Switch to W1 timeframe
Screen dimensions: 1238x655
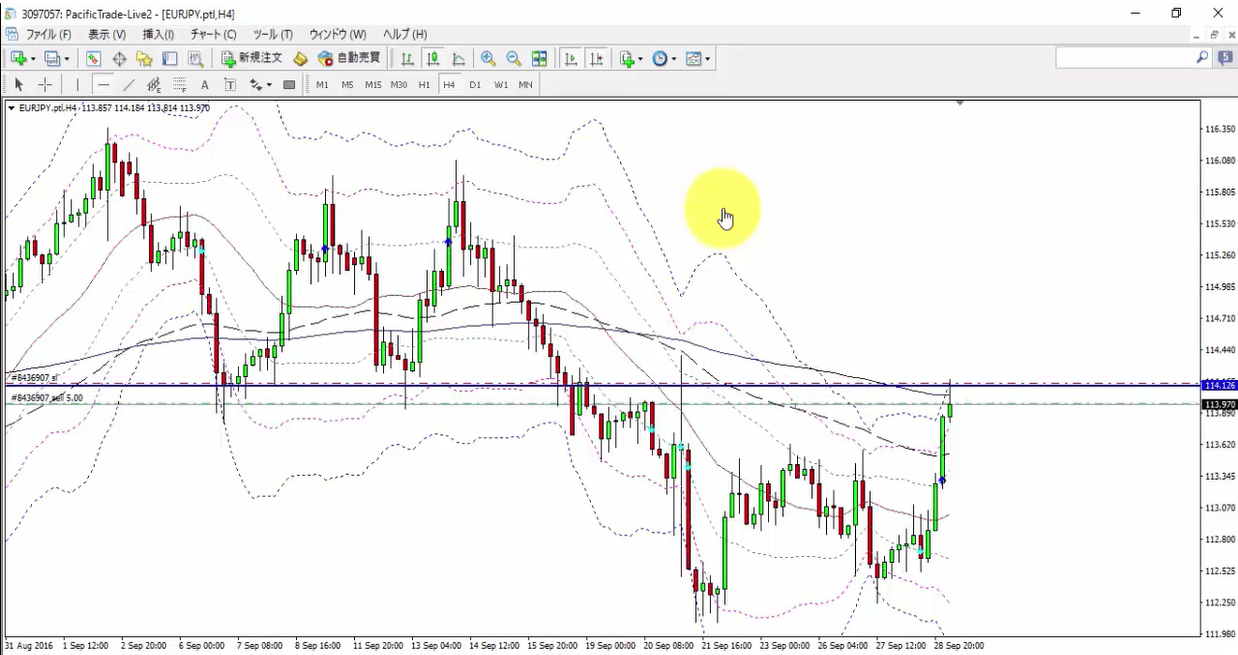tap(501, 85)
